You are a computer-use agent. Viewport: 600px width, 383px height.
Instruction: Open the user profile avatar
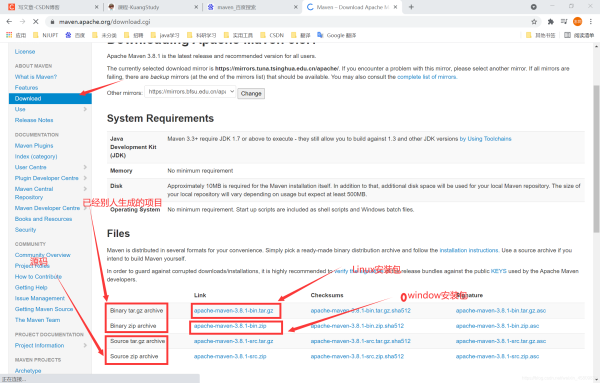[577, 22]
